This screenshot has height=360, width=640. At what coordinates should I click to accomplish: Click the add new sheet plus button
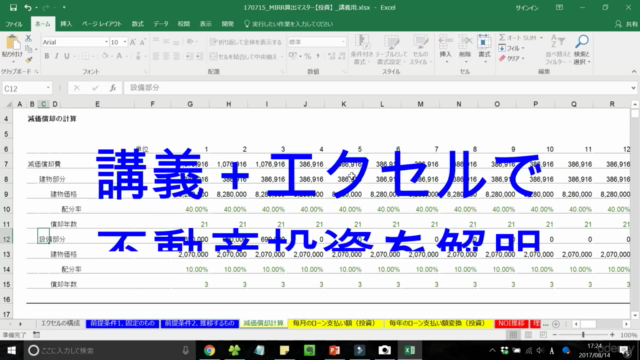pyautogui.click(x=556, y=324)
